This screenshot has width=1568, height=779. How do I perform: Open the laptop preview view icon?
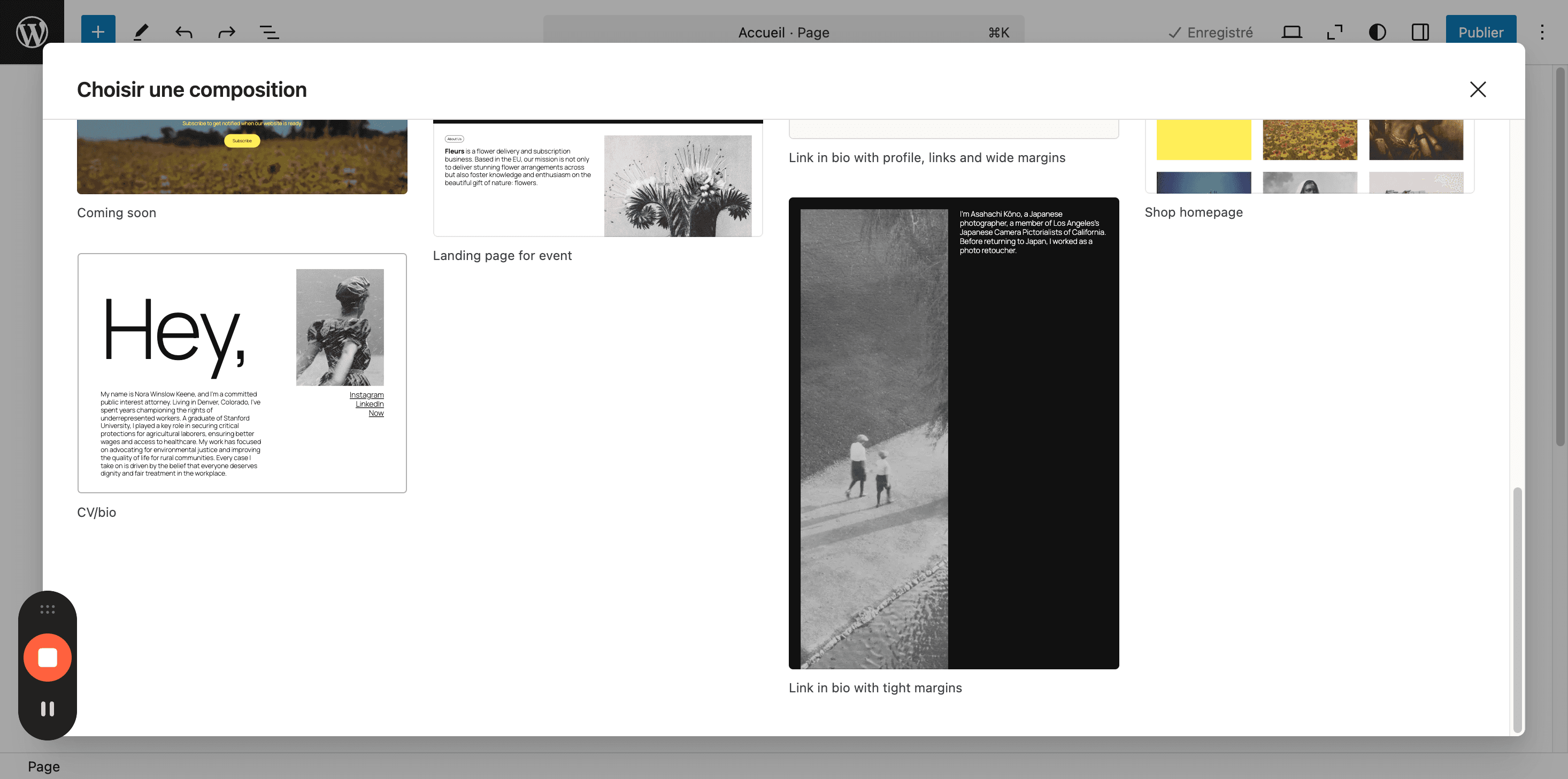(x=1291, y=32)
